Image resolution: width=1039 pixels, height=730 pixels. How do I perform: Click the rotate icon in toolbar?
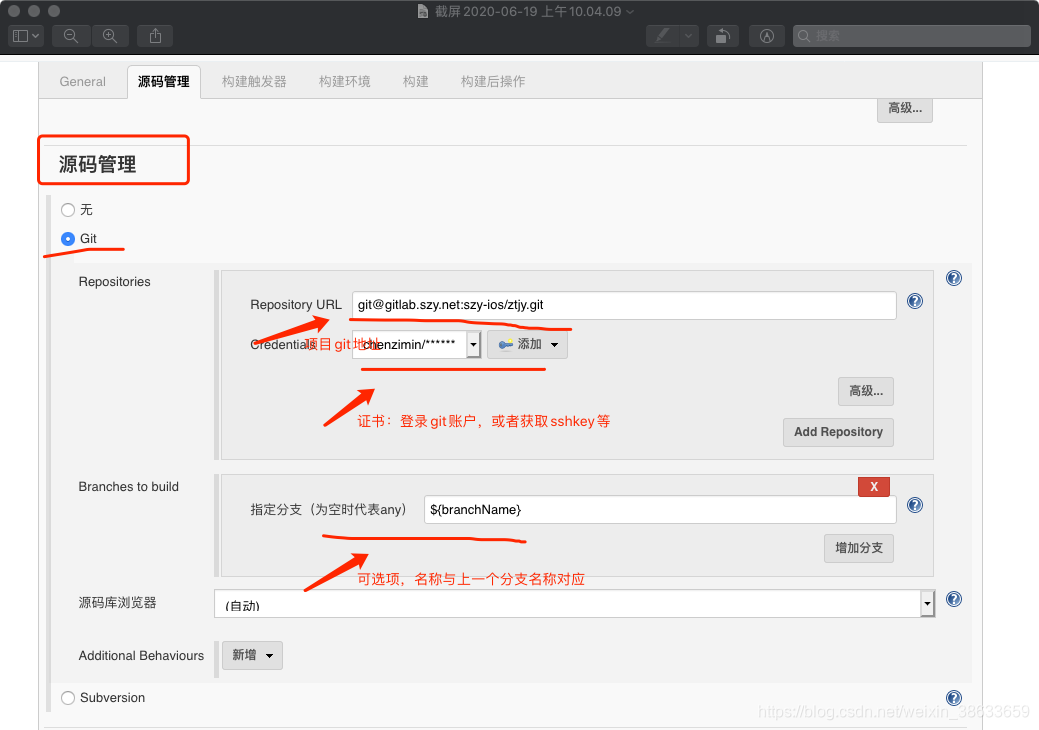tap(723, 36)
